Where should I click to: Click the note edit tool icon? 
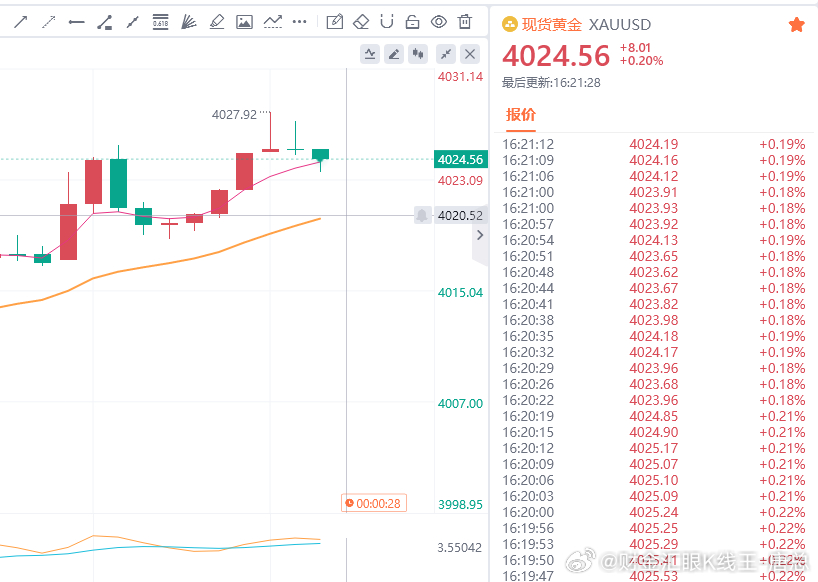(334, 22)
